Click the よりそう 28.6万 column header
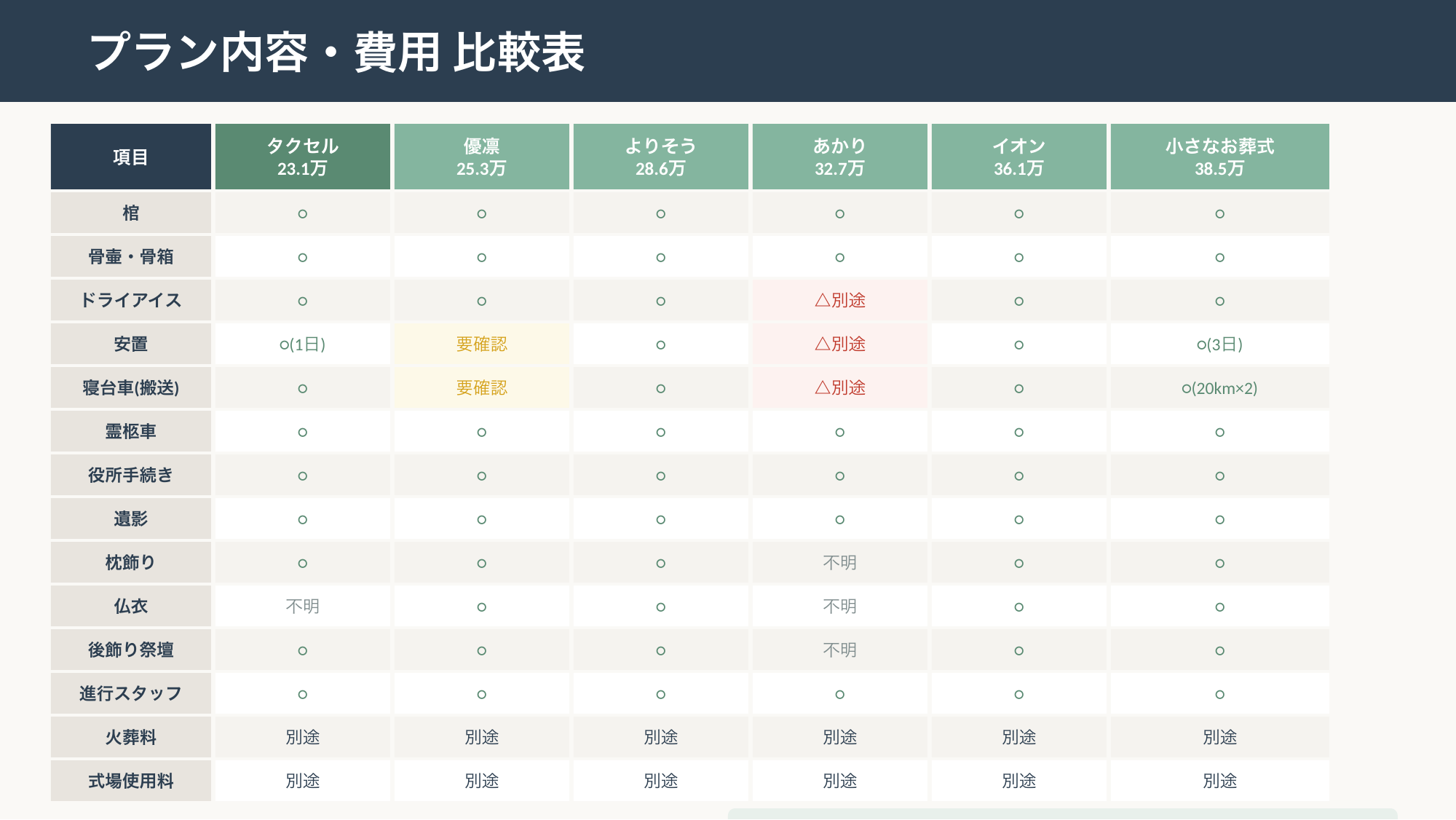Viewport: 1456px width, 820px height. tap(660, 157)
